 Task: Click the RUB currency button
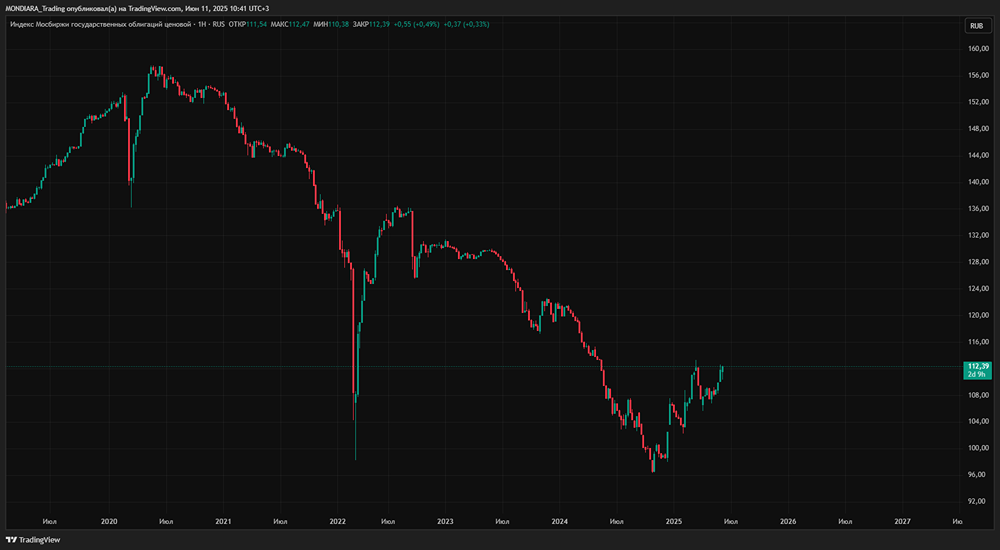click(x=976, y=26)
